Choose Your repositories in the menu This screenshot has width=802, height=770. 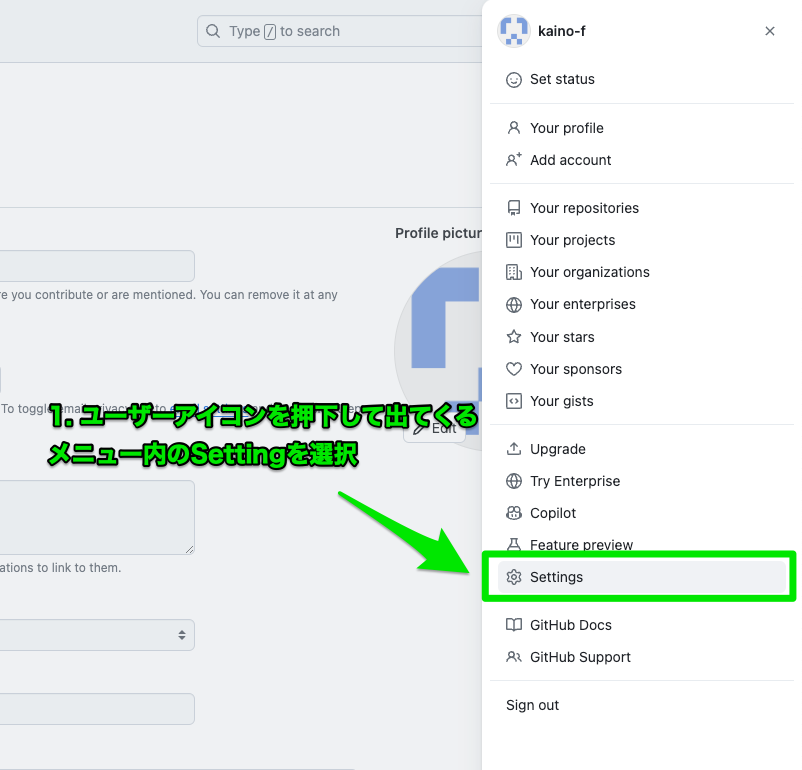pyautogui.click(x=585, y=208)
